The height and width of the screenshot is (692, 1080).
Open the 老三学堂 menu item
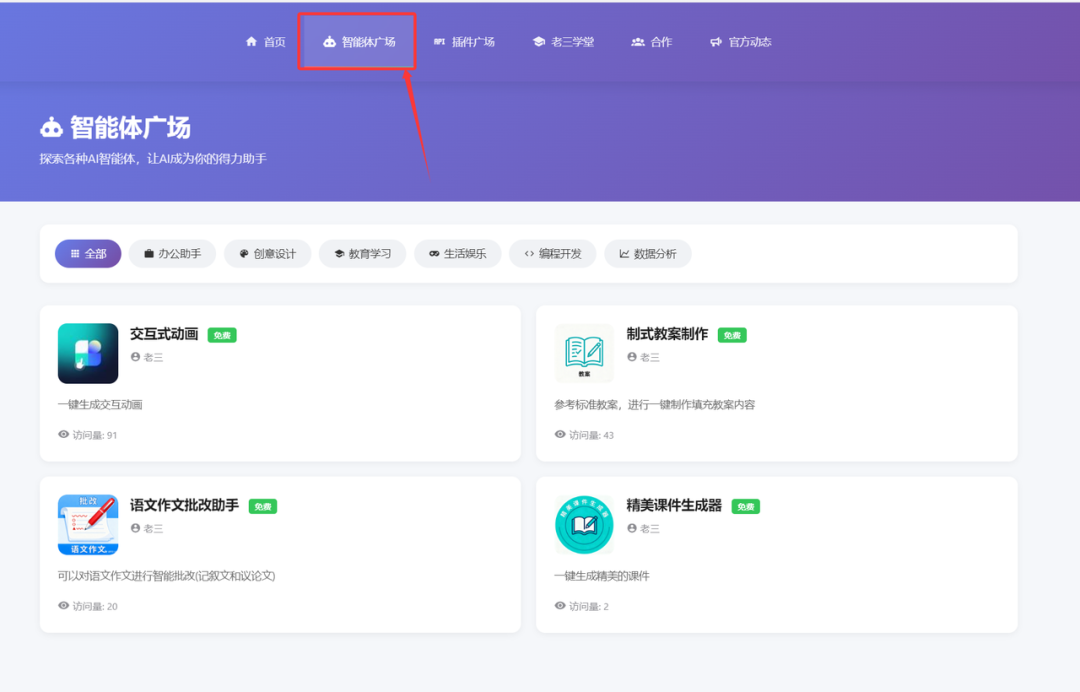(563, 41)
